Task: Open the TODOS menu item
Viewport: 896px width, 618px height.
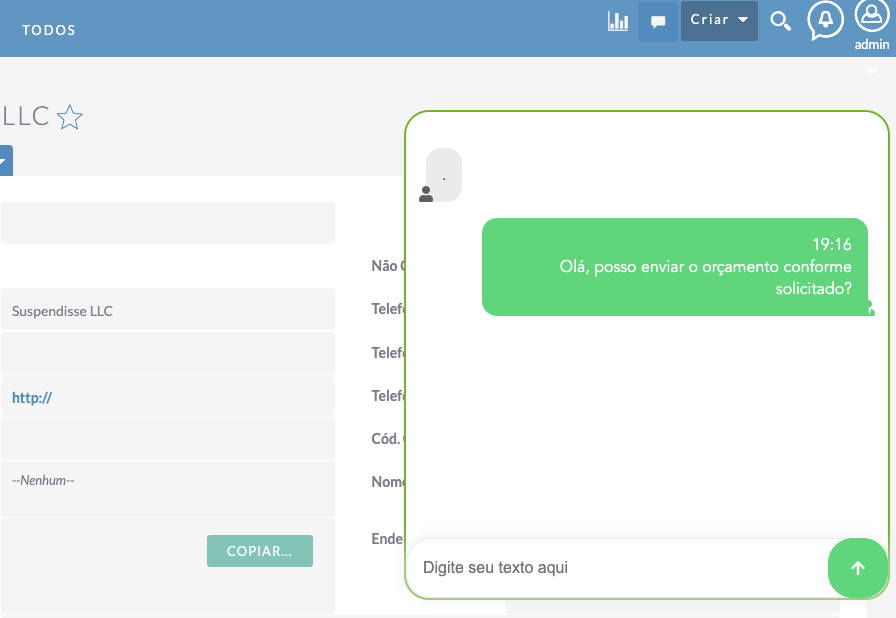Action: tap(49, 30)
